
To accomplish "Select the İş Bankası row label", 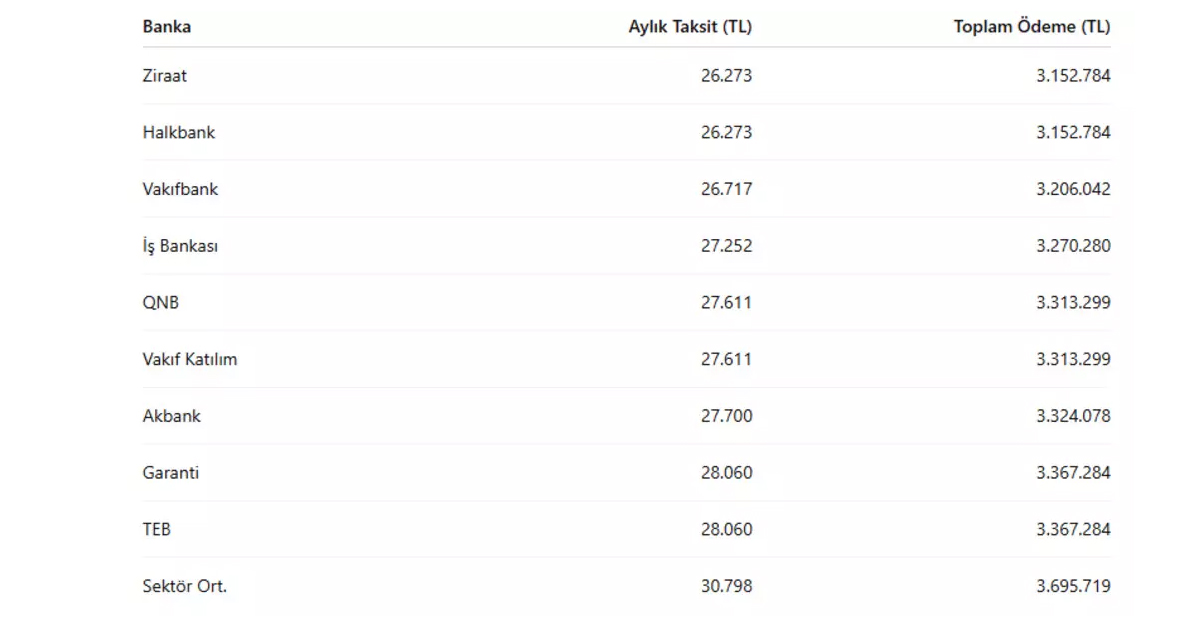I will (180, 246).
